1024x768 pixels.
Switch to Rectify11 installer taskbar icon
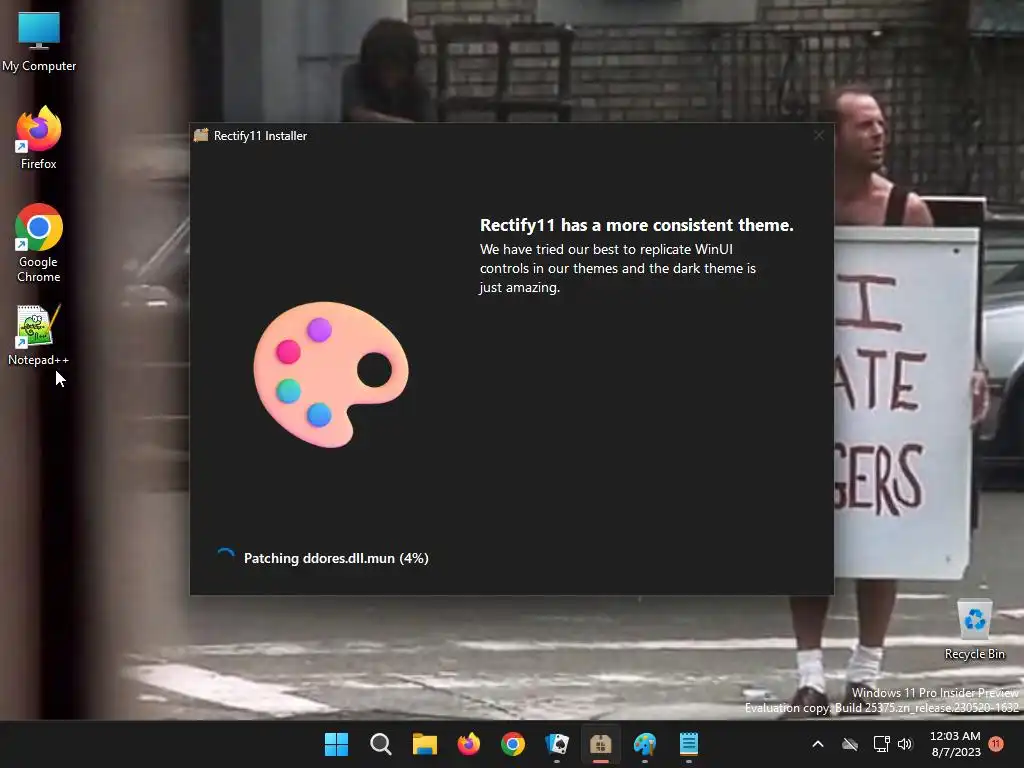point(600,744)
